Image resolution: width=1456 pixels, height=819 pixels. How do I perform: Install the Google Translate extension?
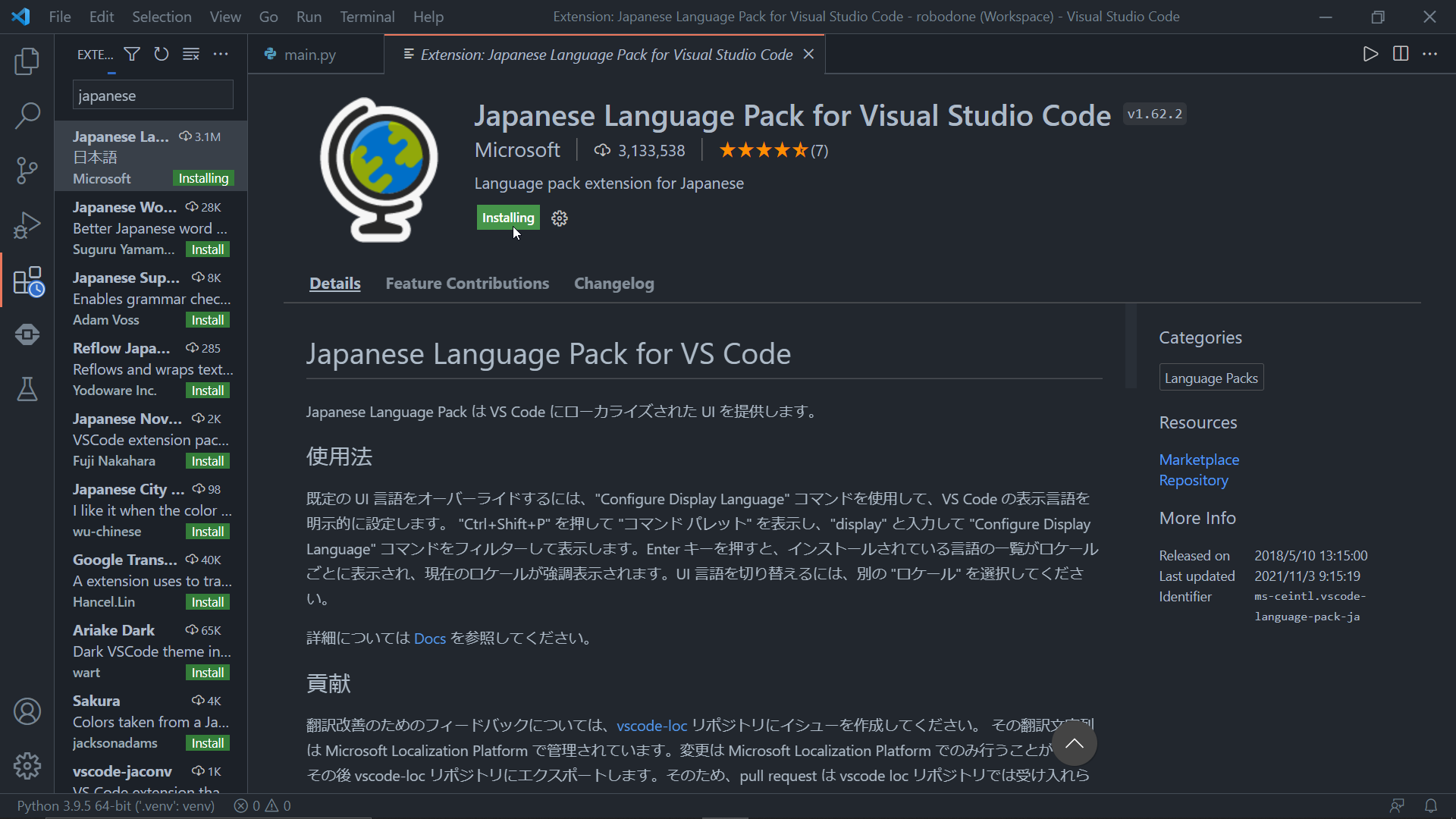click(206, 601)
